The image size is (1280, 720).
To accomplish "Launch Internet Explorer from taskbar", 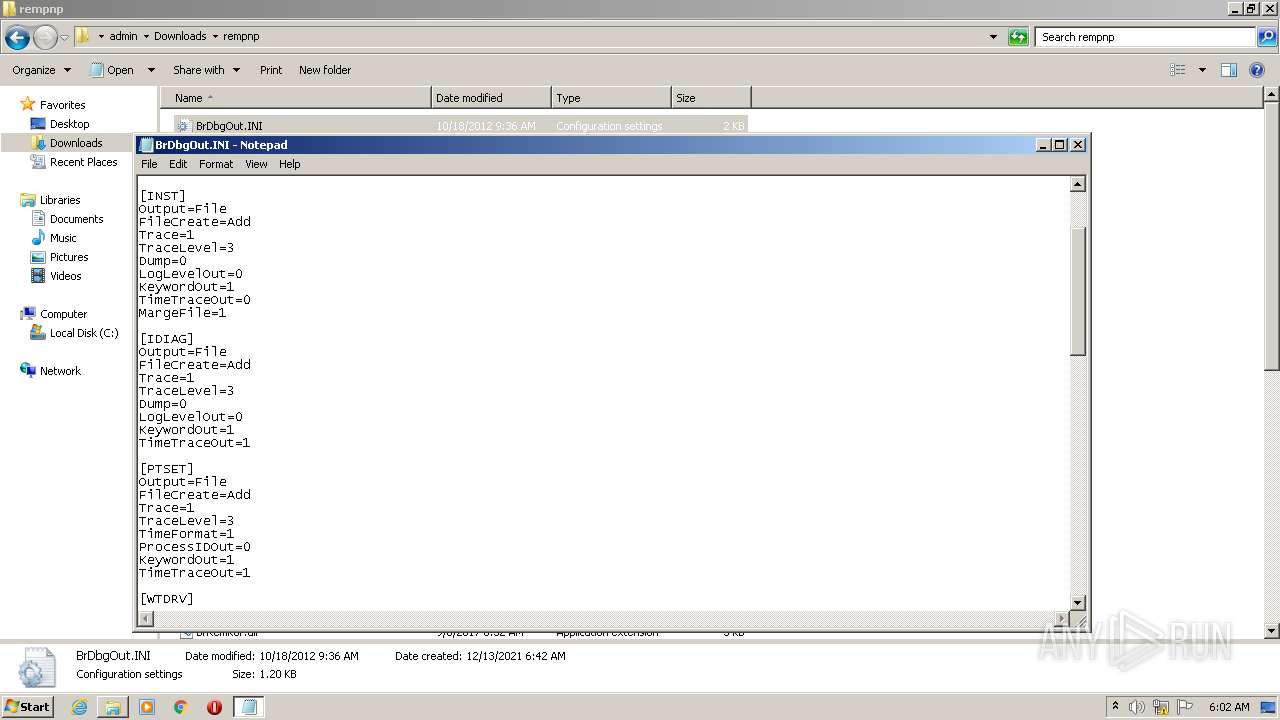I will 79,707.
